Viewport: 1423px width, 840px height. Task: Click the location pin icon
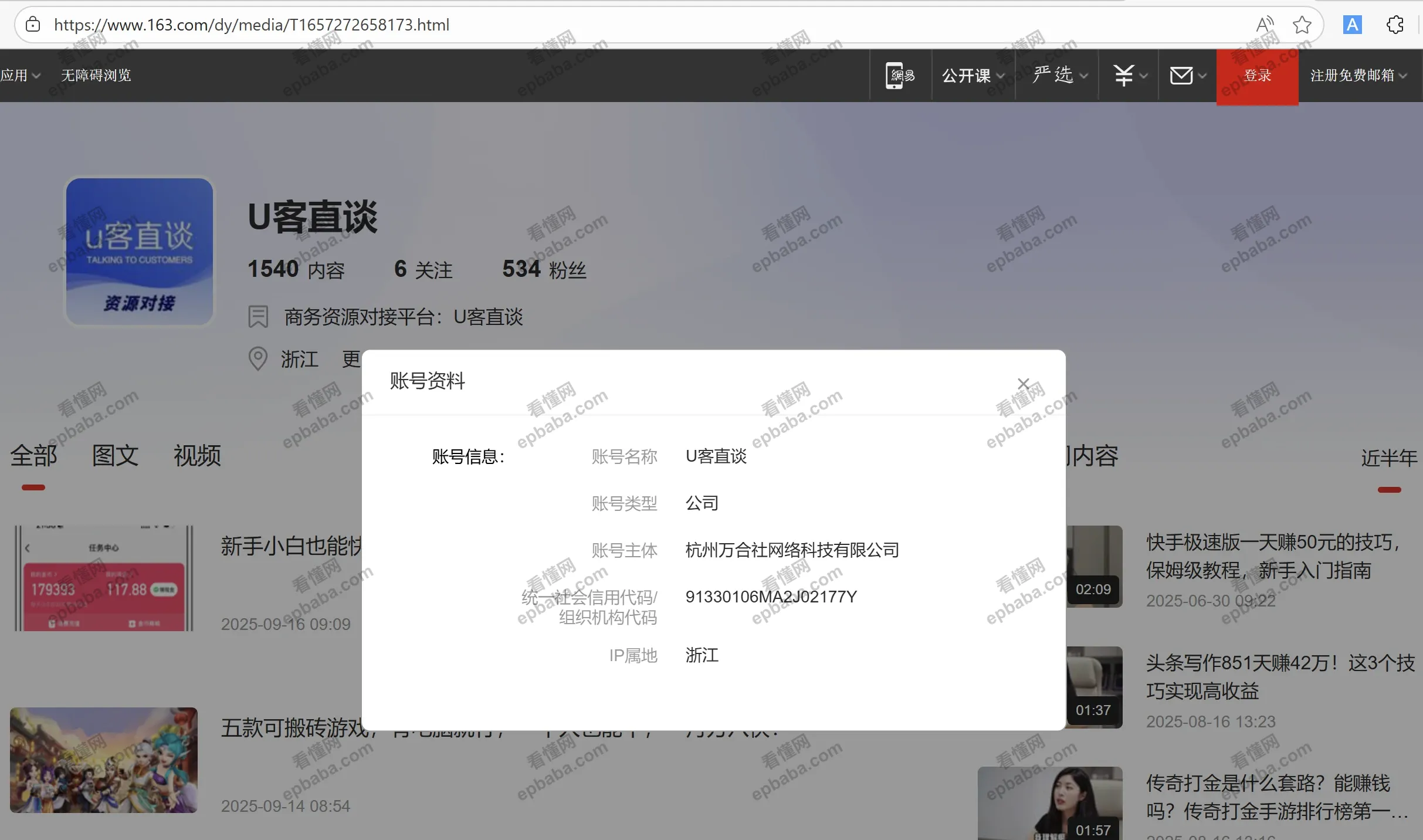point(258,359)
